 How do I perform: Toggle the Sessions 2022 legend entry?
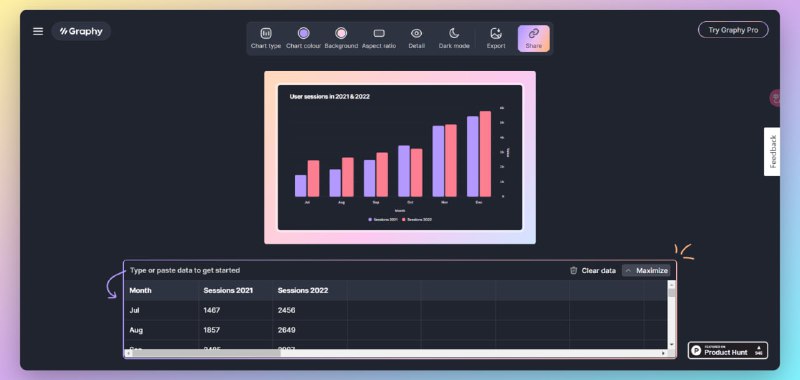tap(417, 219)
